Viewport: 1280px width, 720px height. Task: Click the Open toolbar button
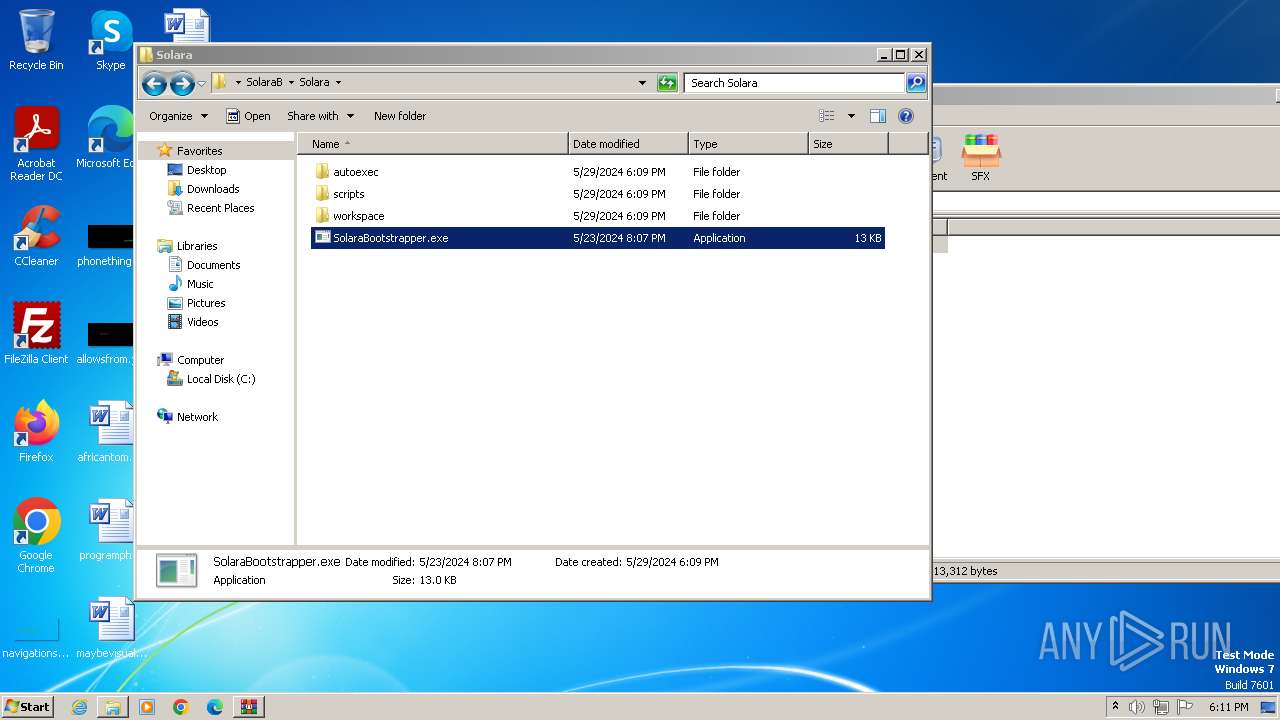[x=248, y=116]
